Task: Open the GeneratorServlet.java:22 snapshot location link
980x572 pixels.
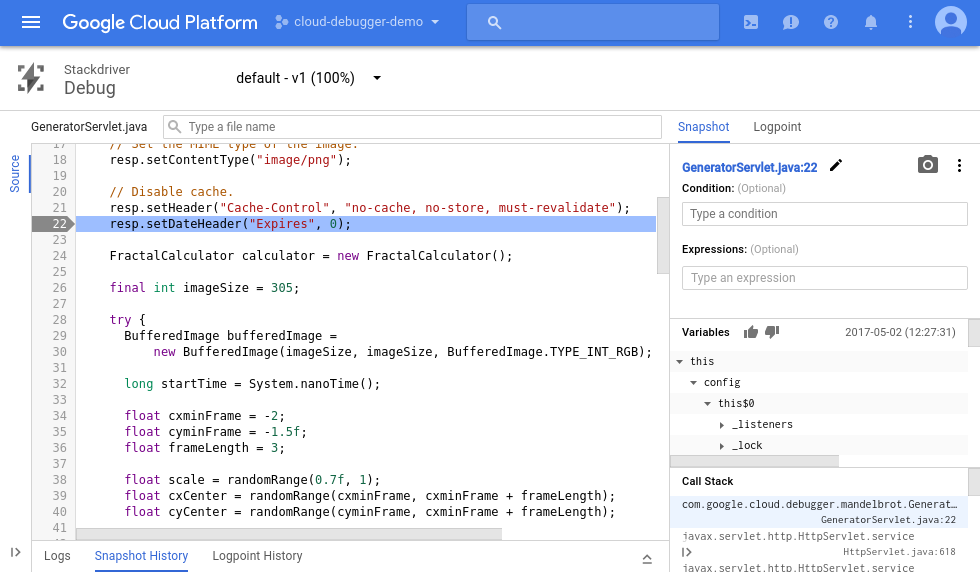Action: click(x=749, y=168)
